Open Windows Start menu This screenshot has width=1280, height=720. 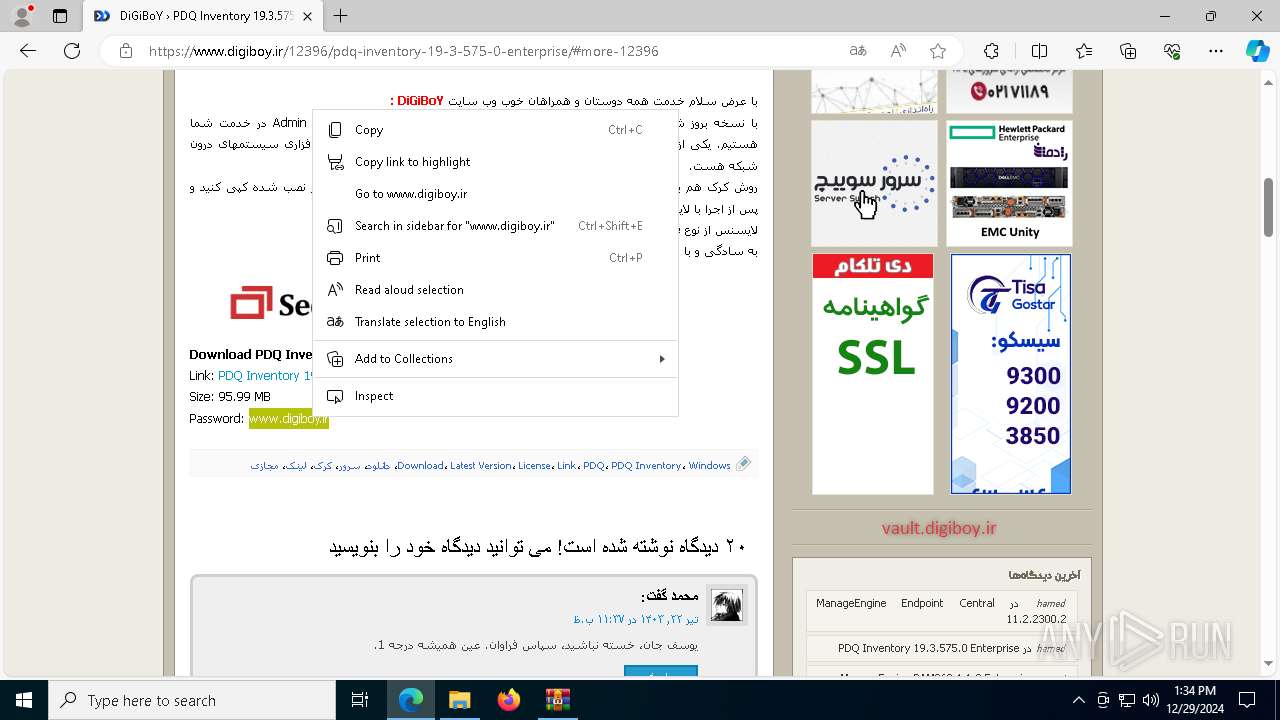click(24, 700)
